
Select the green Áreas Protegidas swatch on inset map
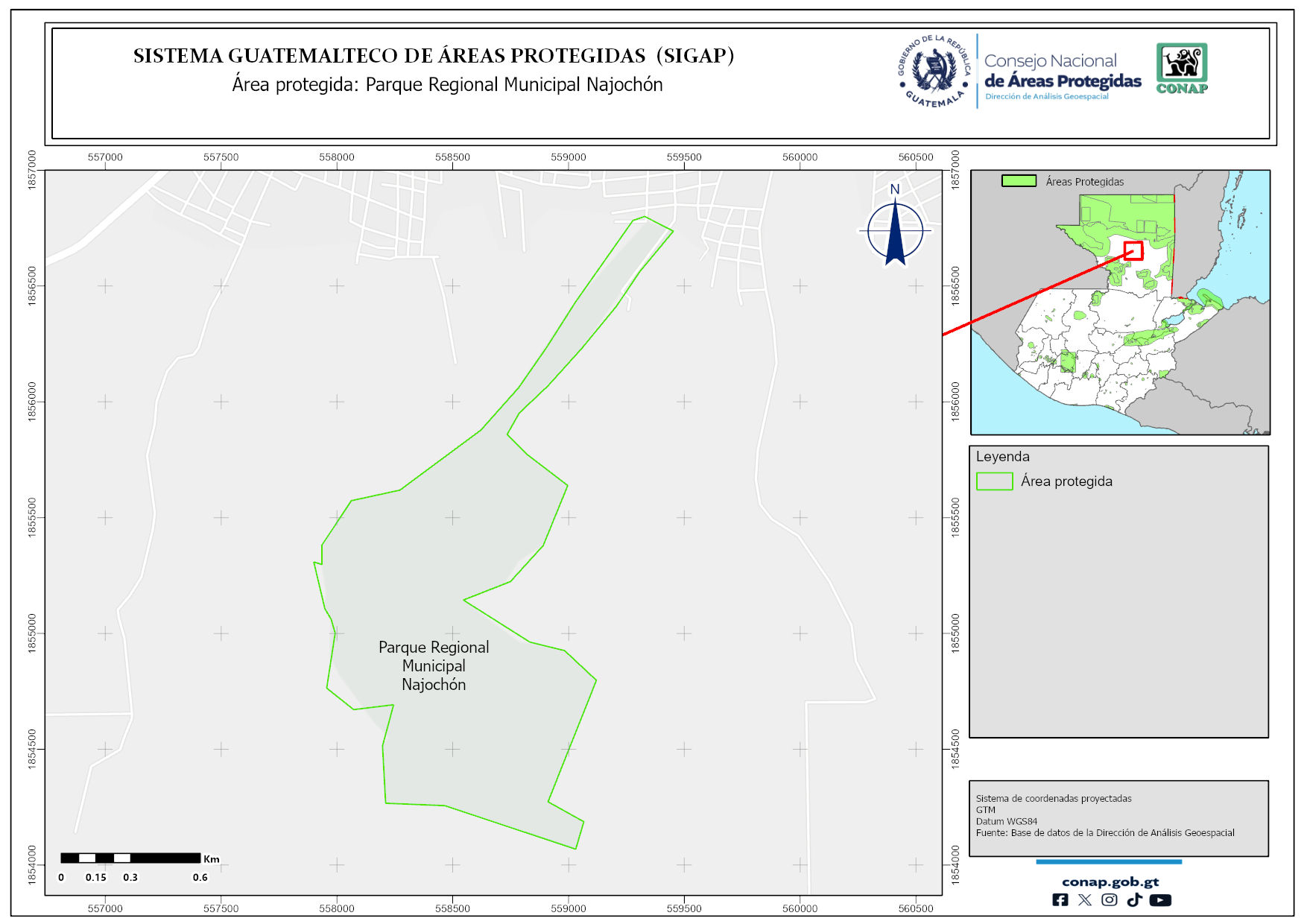1019,181
